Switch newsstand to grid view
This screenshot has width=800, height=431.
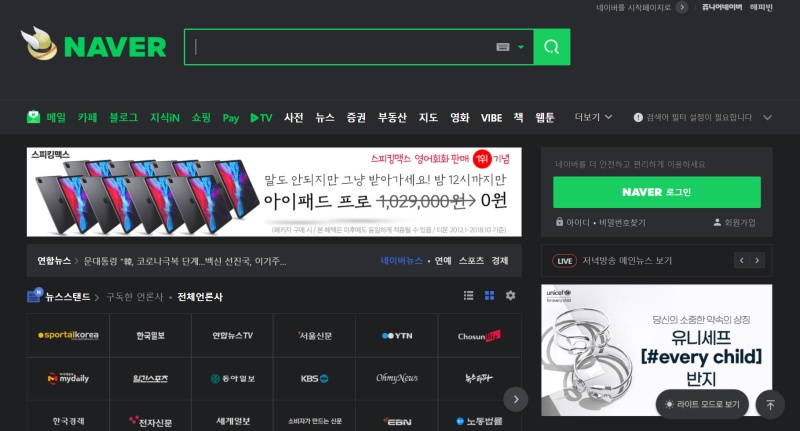489,295
